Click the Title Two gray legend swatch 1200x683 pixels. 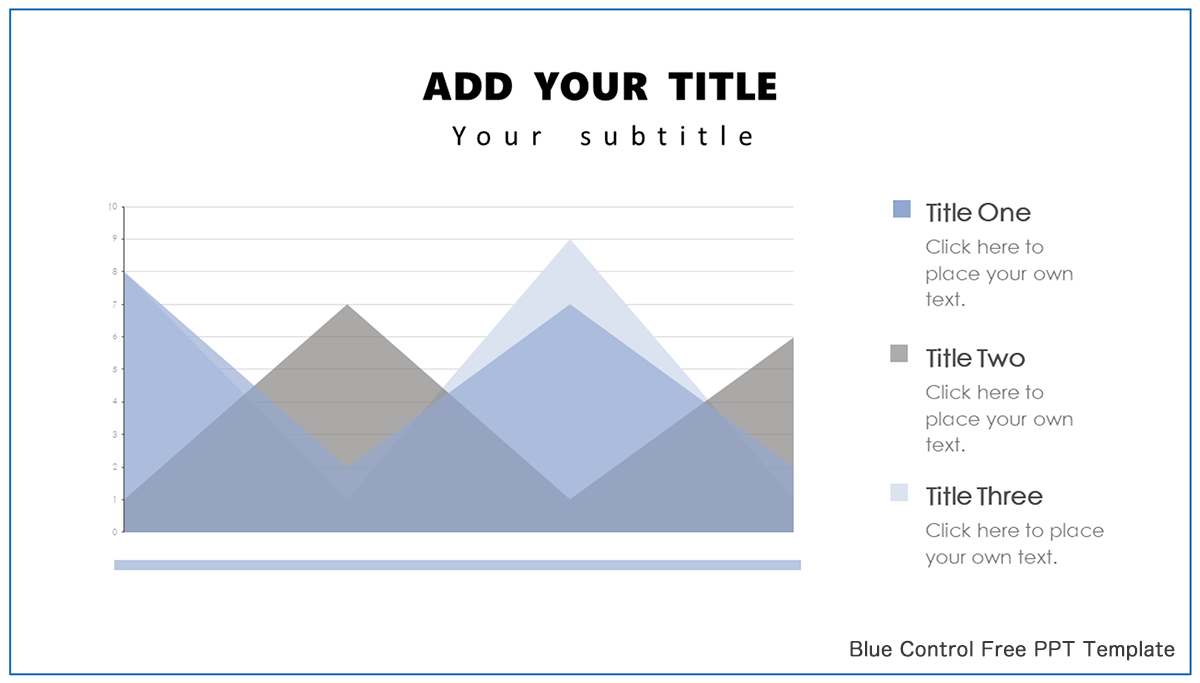coord(899,354)
